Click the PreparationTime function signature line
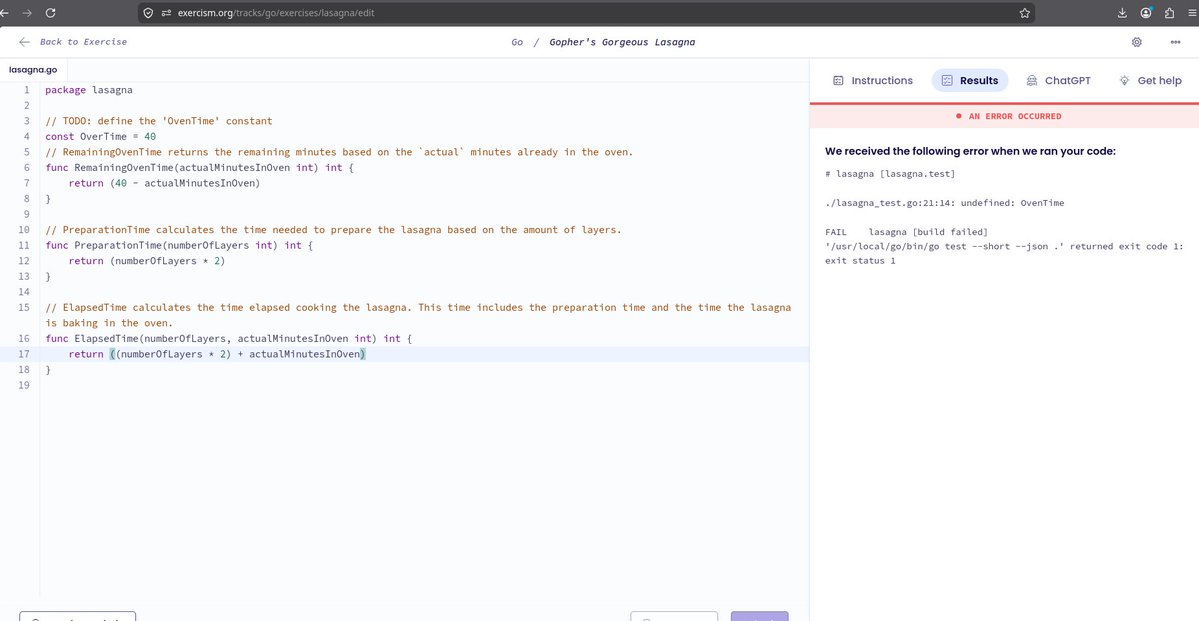 click(179, 245)
